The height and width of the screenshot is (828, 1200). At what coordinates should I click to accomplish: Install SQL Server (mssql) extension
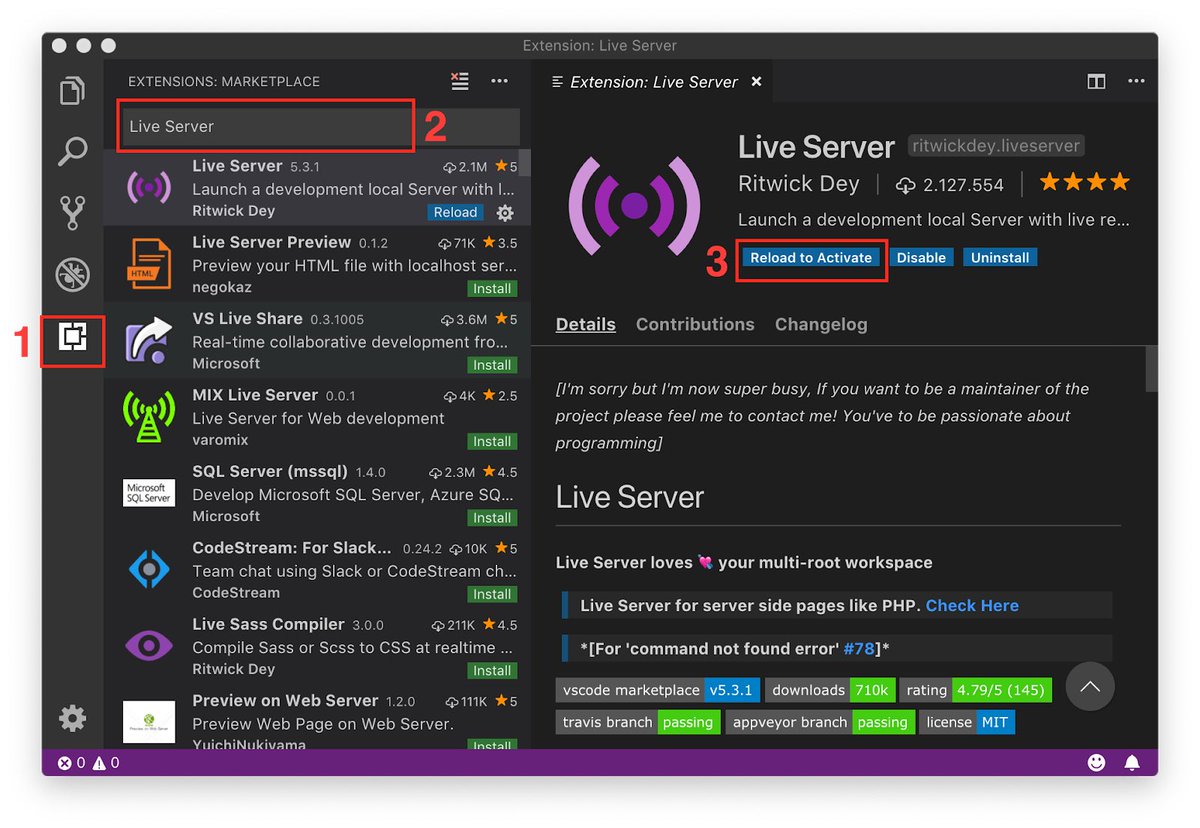(492, 517)
